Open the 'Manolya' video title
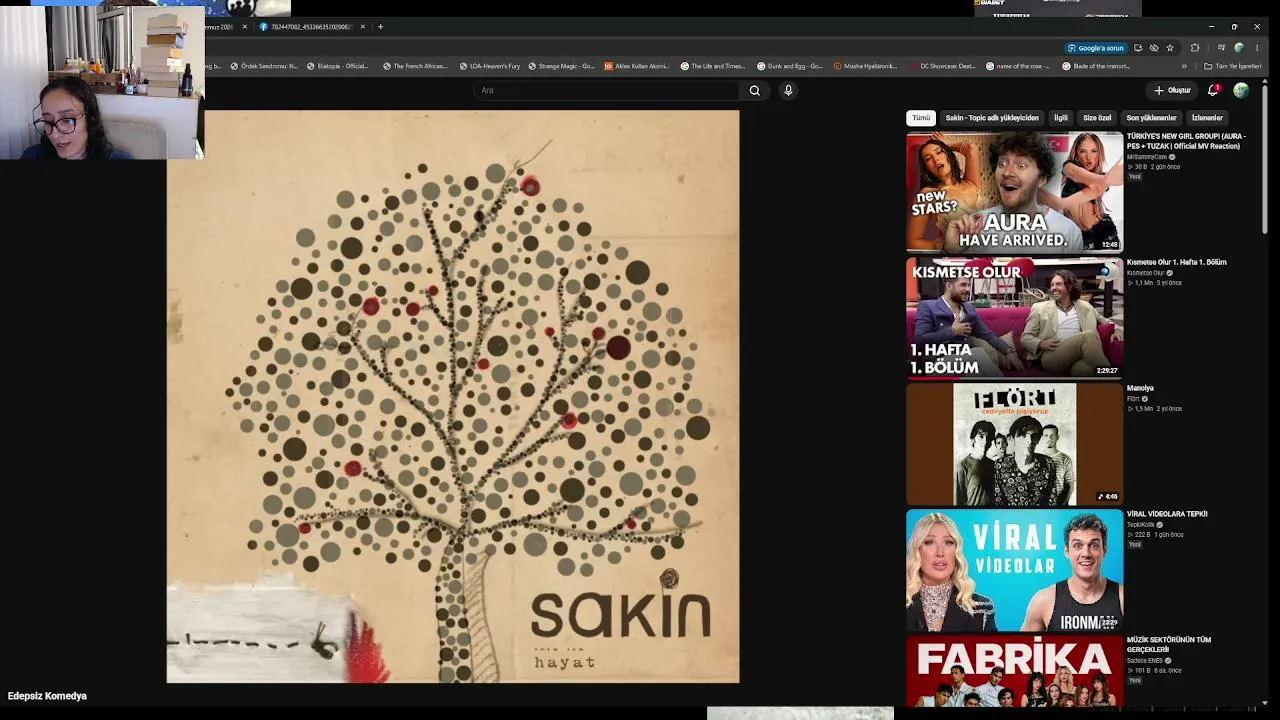Image resolution: width=1280 pixels, height=720 pixels. point(1140,388)
